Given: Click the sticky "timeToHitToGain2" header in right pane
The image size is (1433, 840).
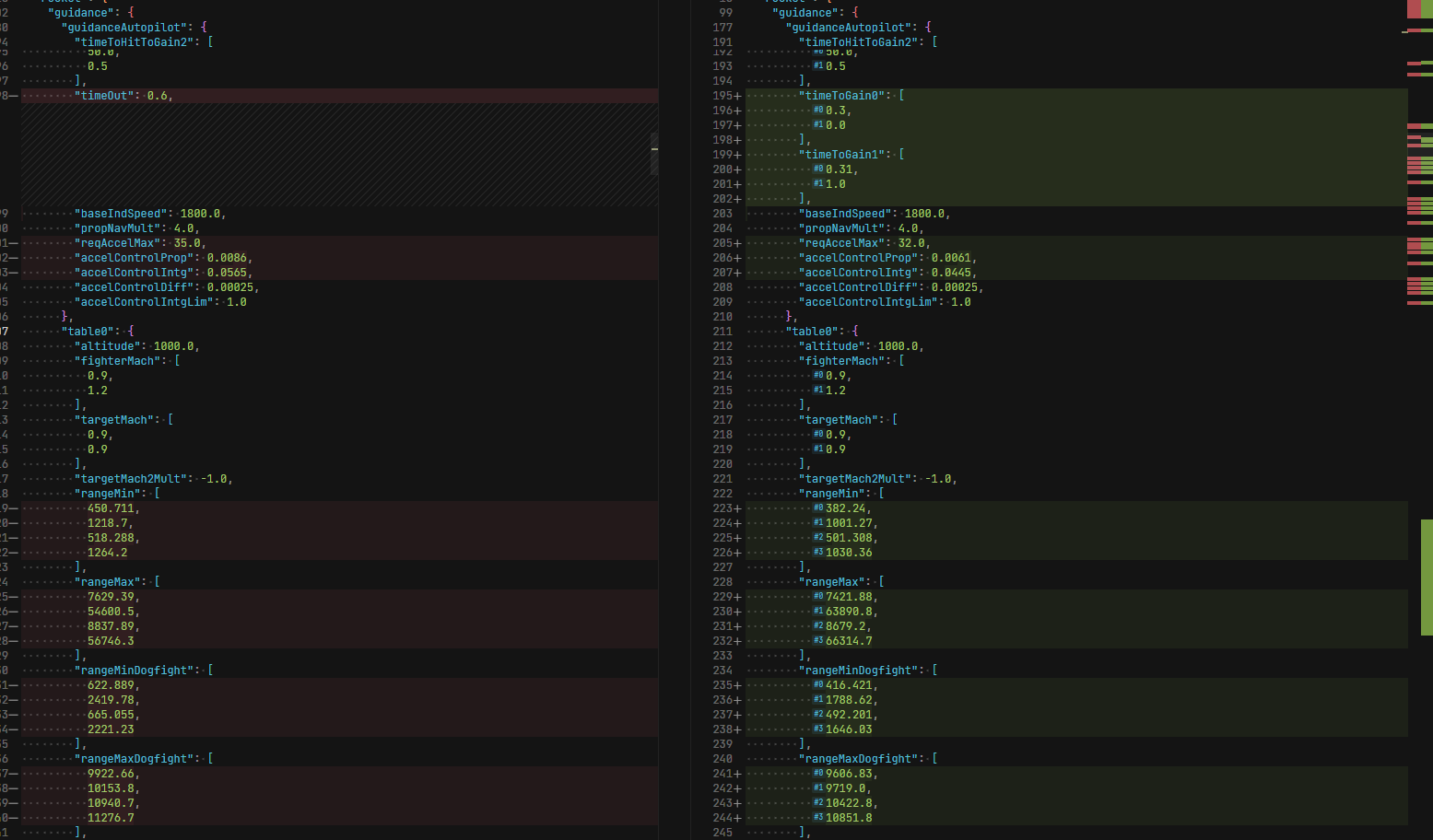Looking at the screenshot, I should click(859, 42).
